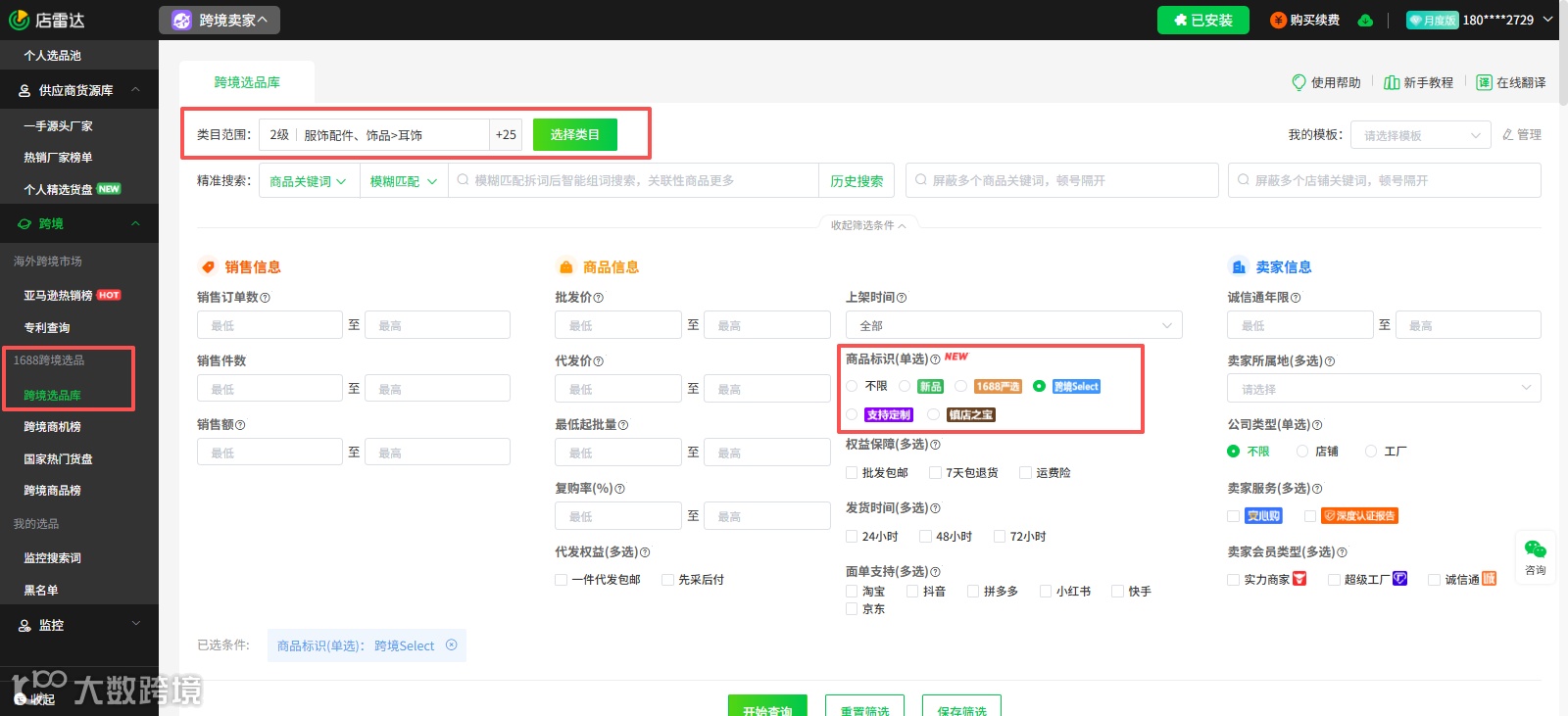The width and height of the screenshot is (1568, 716).
Task: Check the 7天包退货 checkbox
Action: pyautogui.click(x=936, y=473)
